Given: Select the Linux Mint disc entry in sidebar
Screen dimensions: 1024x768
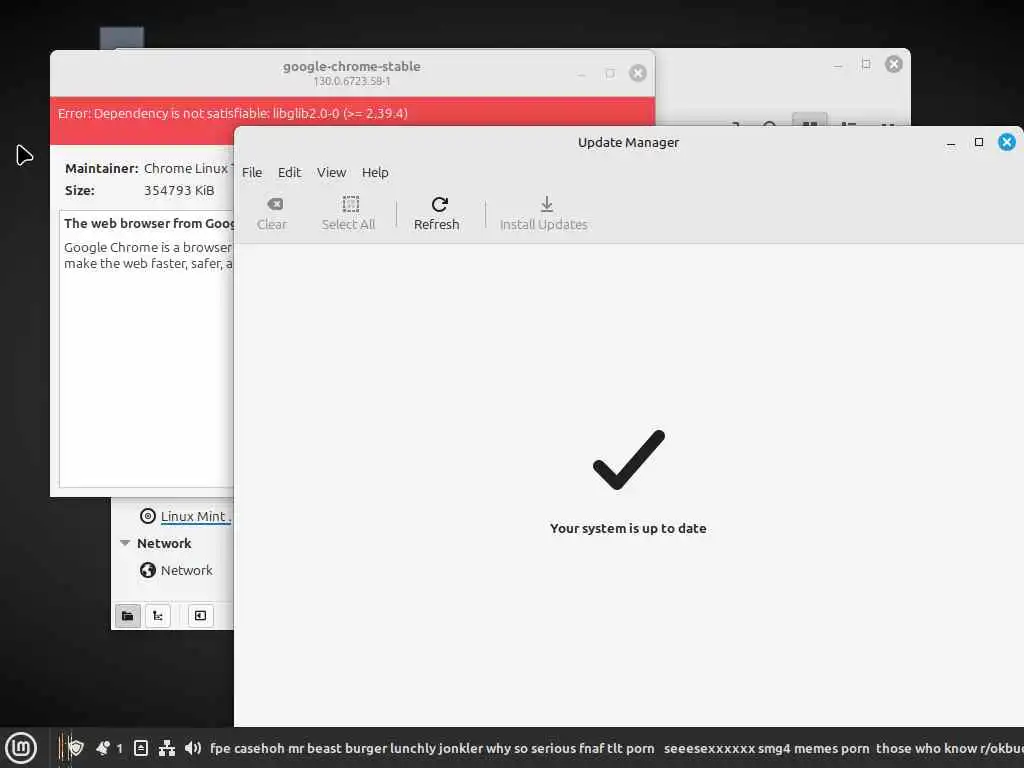Looking at the screenshot, I should pos(184,517).
